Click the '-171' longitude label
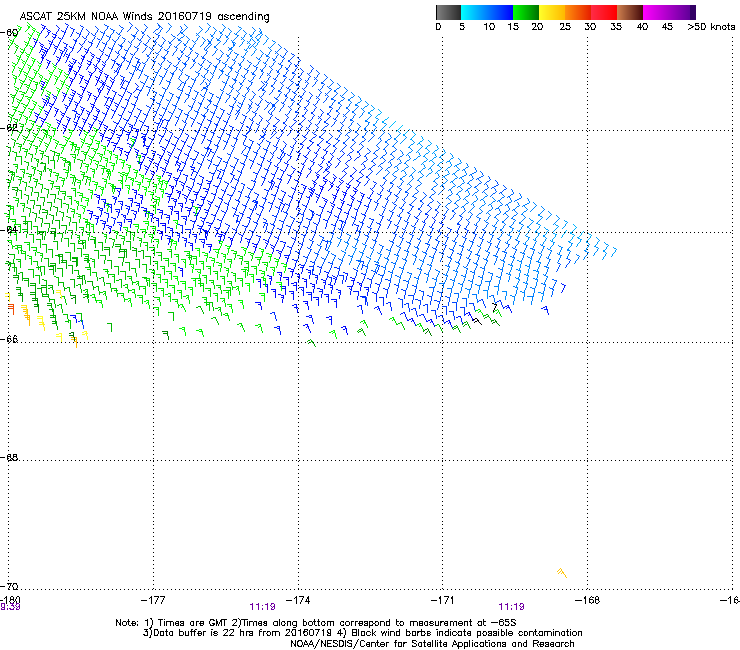Image resolution: width=740 pixels, height=650 pixels. point(443,600)
